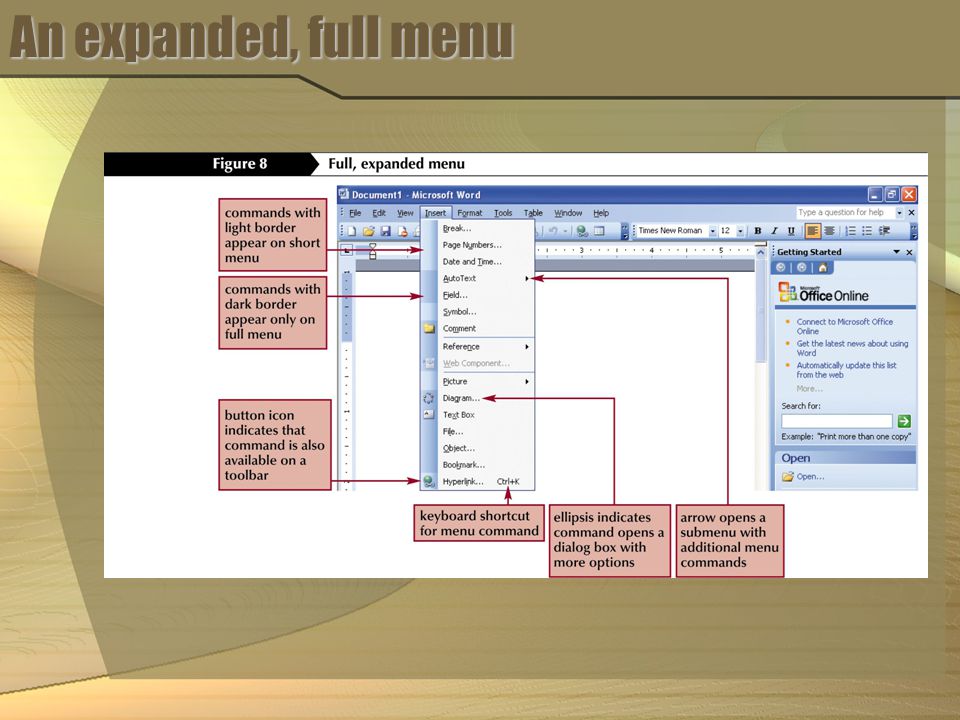Screen dimensions: 960x720
Task: Click the Permission icon next to Save
Action: pyautogui.click(x=402, y=231)
